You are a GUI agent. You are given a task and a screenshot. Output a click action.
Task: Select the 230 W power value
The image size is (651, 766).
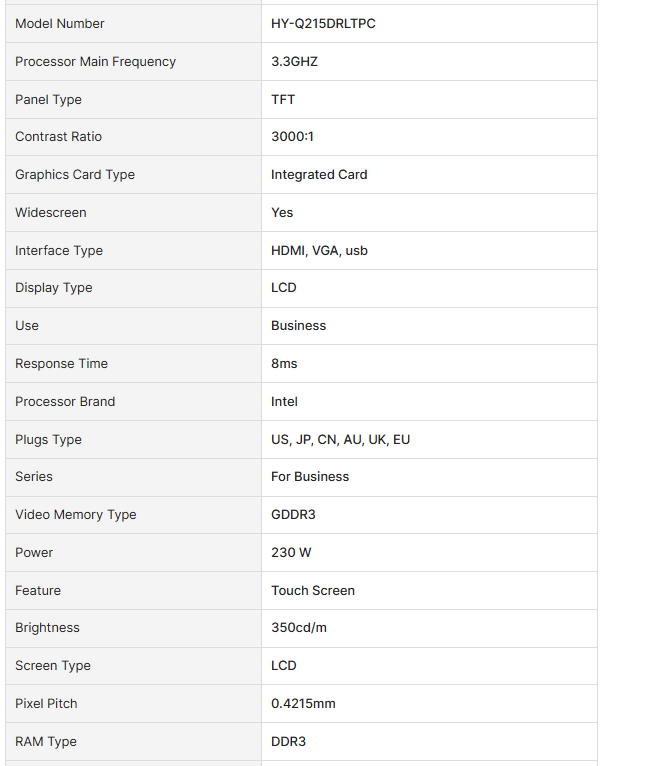[291, 553]
